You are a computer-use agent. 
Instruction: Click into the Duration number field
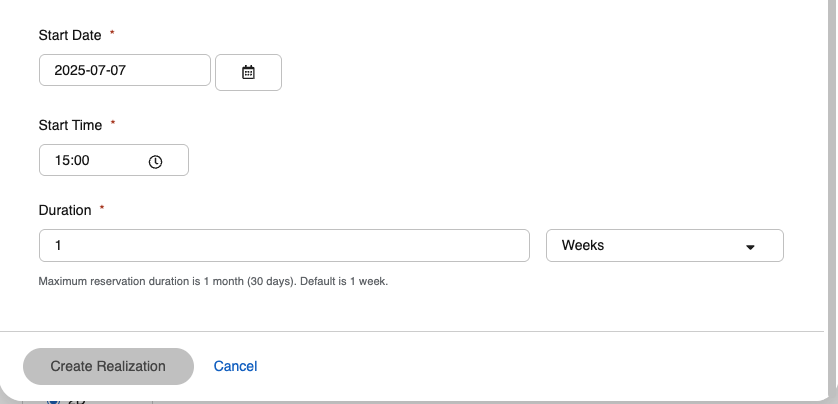[x=283, y=245]
